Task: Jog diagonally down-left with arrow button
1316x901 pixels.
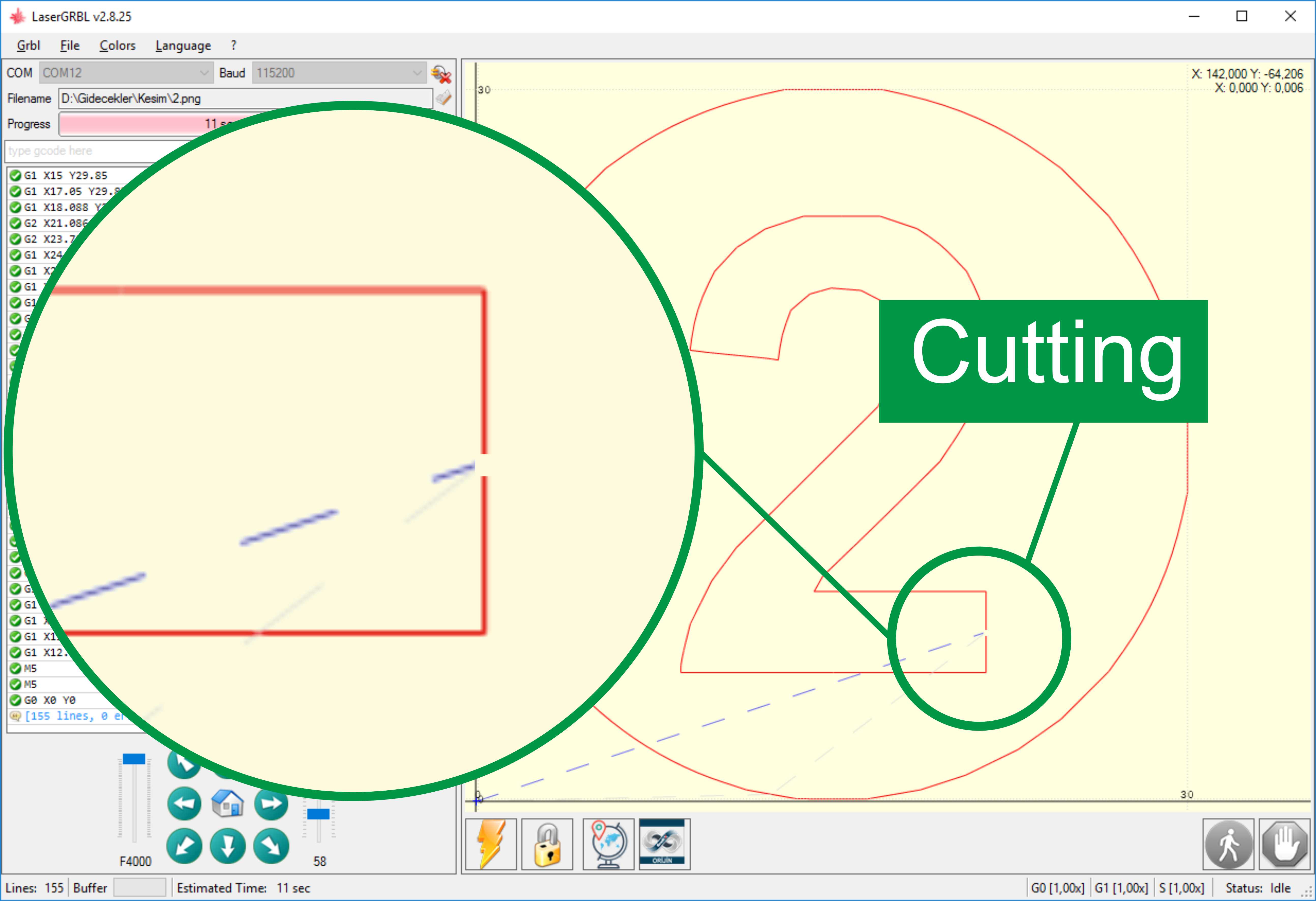Action: click(184, 846)
